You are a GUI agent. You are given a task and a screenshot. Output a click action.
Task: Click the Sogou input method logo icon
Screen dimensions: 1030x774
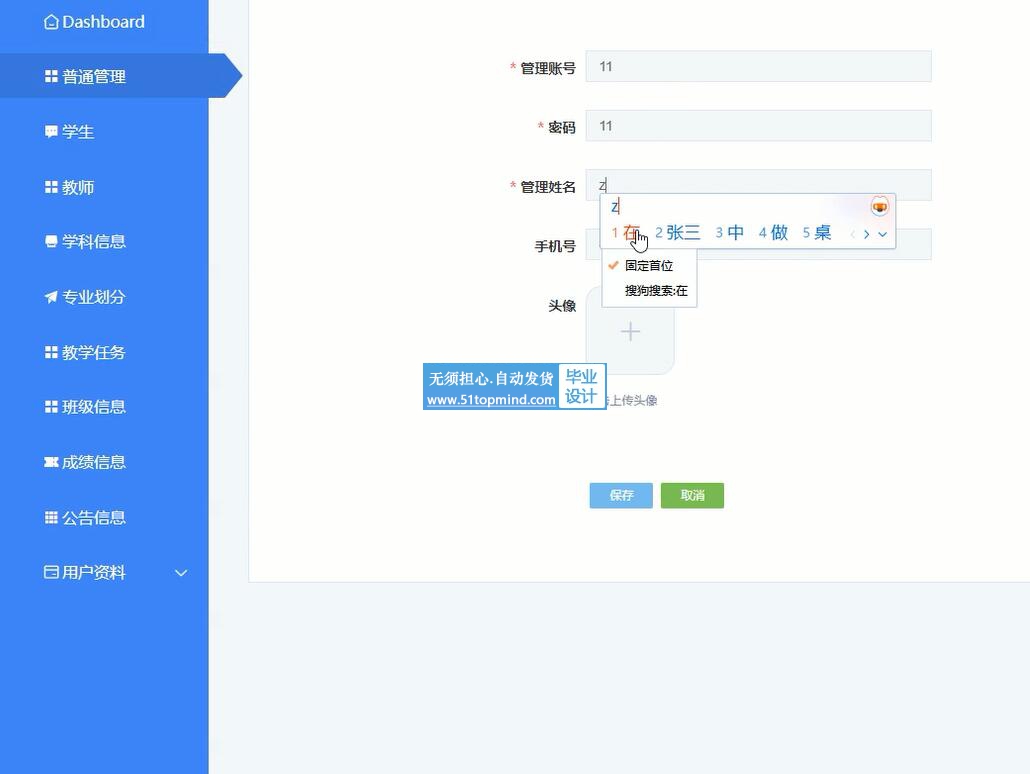(x=879, y=206)
